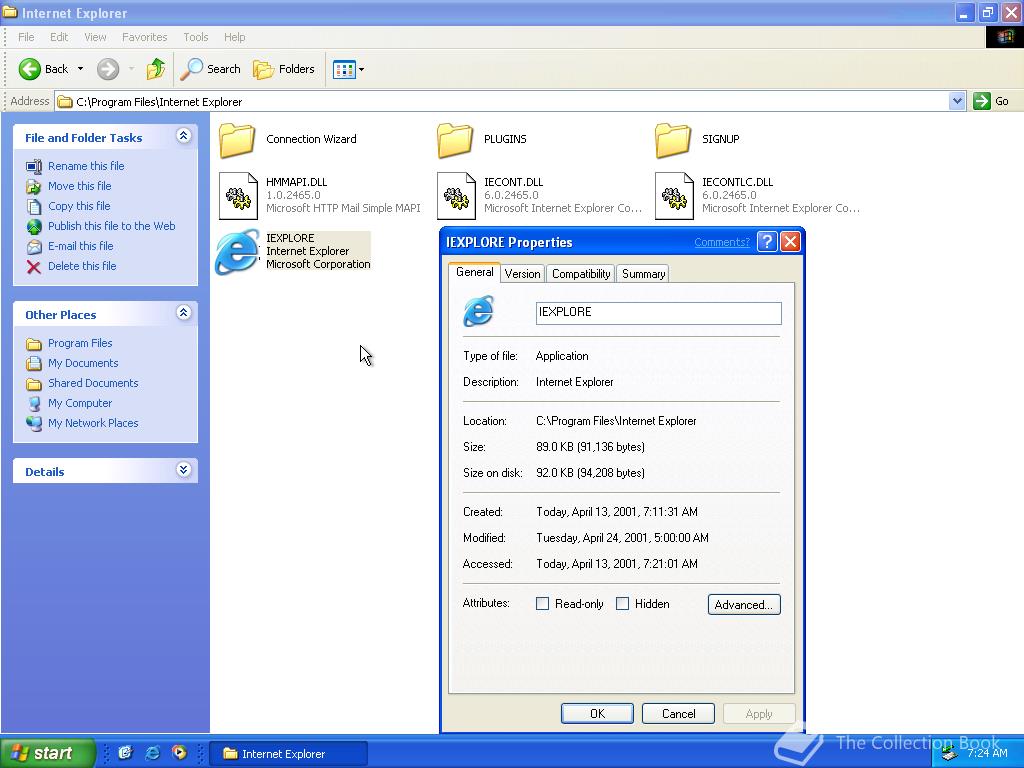Go up one folder level icon
1024x768 pixels.
click(x=155, y=69)
